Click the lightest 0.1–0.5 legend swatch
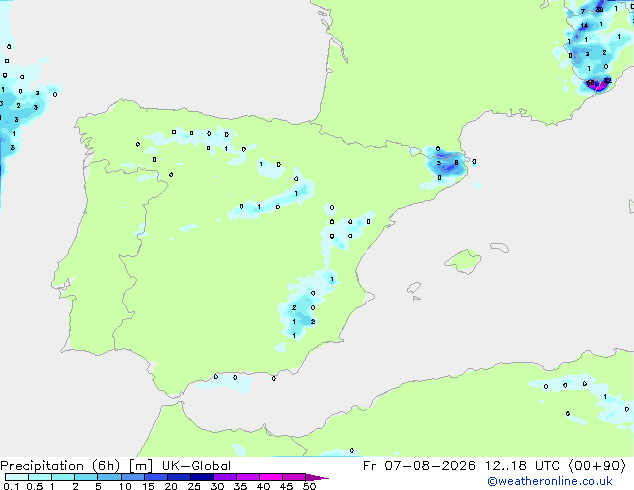This screenshot has height=490, width=634. pos(17,477)
